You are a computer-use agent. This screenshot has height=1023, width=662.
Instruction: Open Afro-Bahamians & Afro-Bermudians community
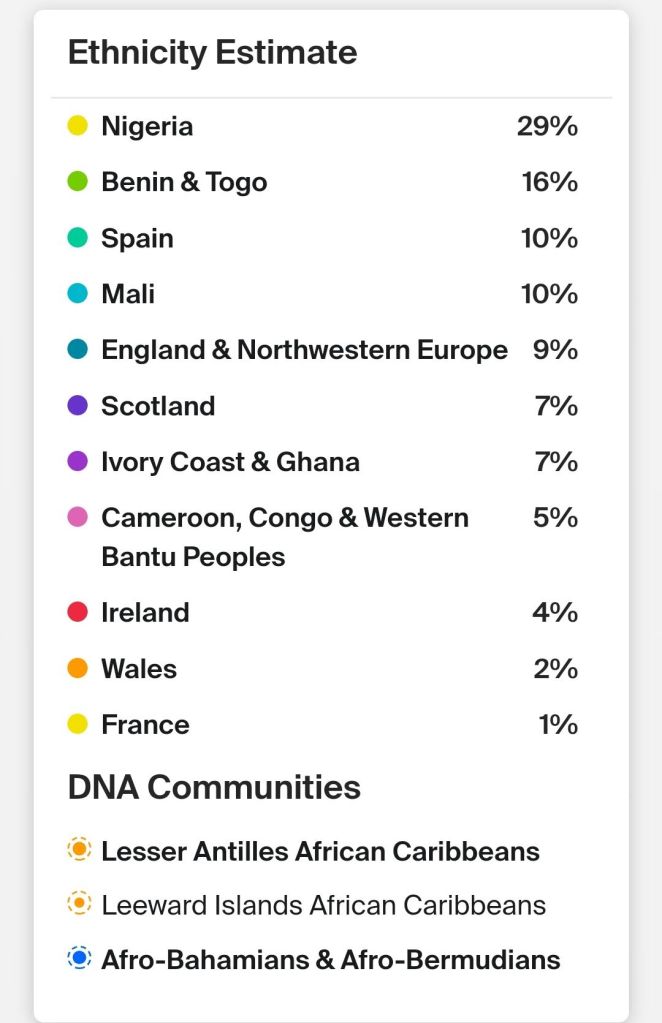pos(330,960)
